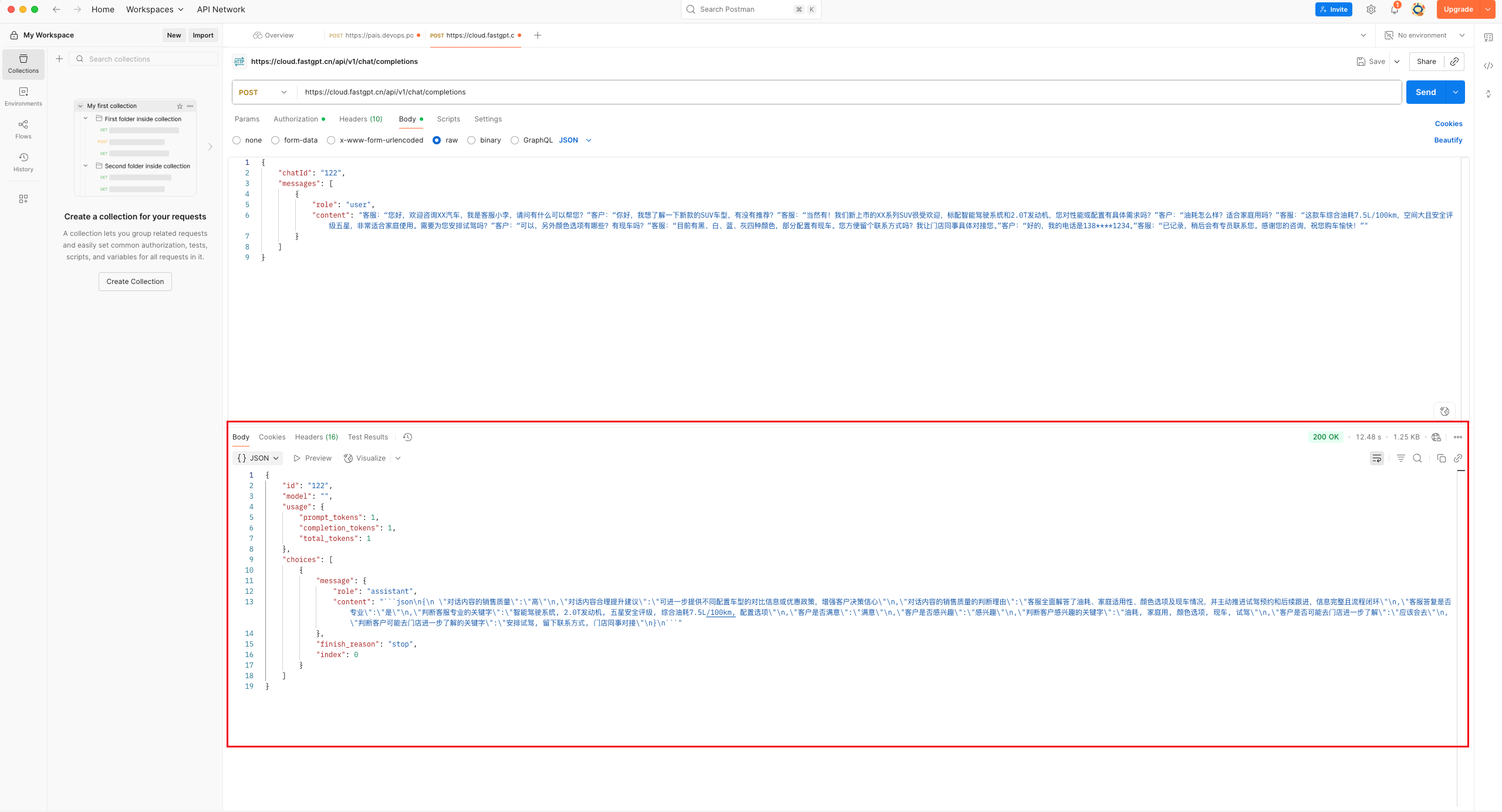
Task: Switch to the Overview tab
Action: tap(274, 35)
